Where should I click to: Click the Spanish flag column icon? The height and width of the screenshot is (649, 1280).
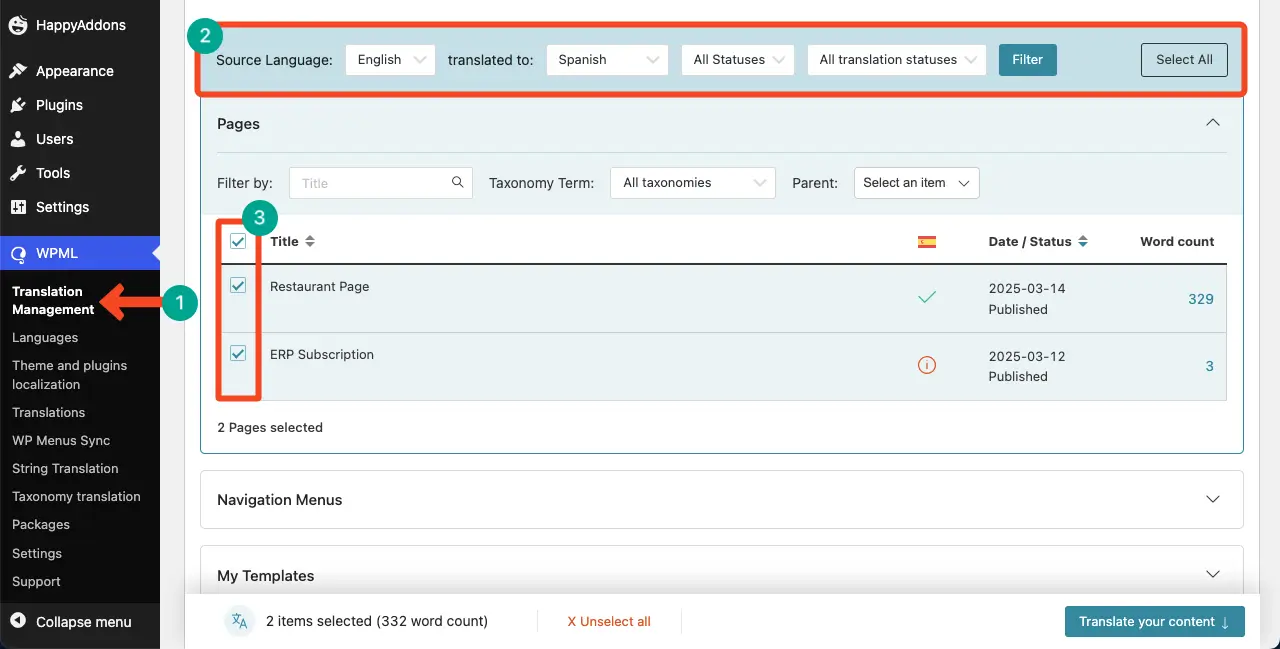(x=927, y=241)
